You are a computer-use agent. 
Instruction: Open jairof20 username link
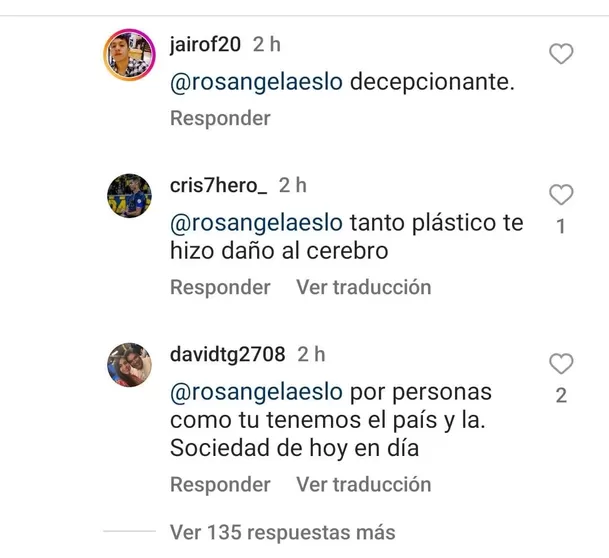point(205,44)
